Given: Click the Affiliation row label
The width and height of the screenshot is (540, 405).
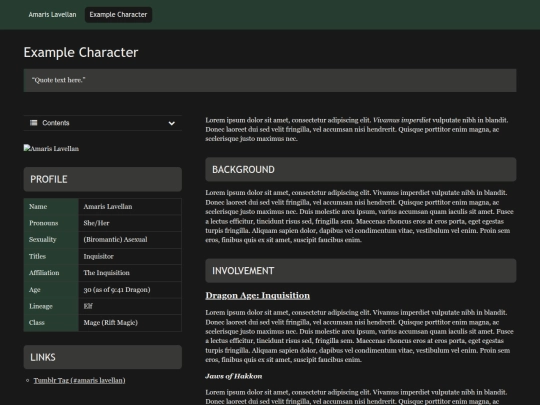Looking at the screenshot, I should (x=51, y=273).
